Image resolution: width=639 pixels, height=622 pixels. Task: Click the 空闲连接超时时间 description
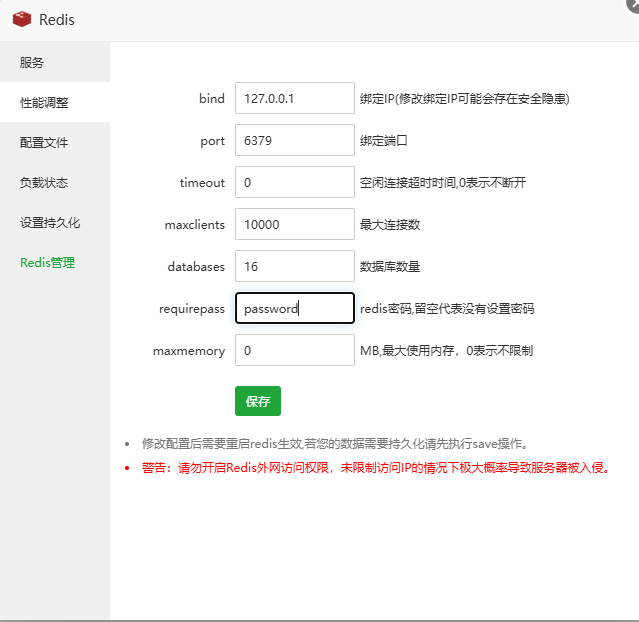443,183
